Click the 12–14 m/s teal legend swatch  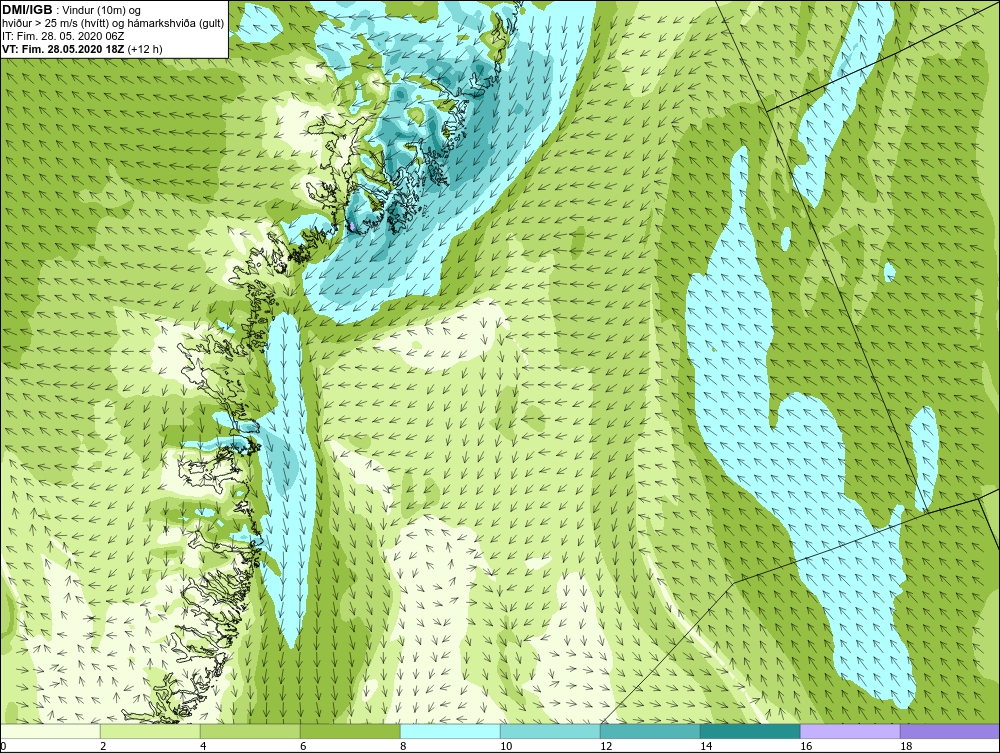point(650,731)
